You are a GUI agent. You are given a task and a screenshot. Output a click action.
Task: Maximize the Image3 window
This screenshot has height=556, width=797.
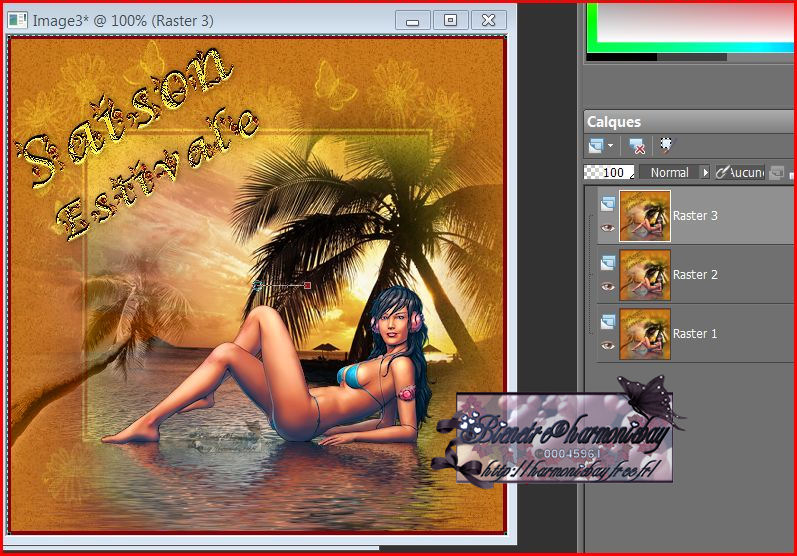[450, 20]
